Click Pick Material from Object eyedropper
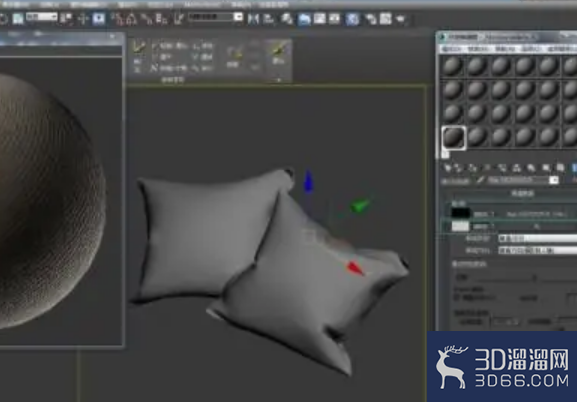This screenshot has height=402, width=577. 480,180
